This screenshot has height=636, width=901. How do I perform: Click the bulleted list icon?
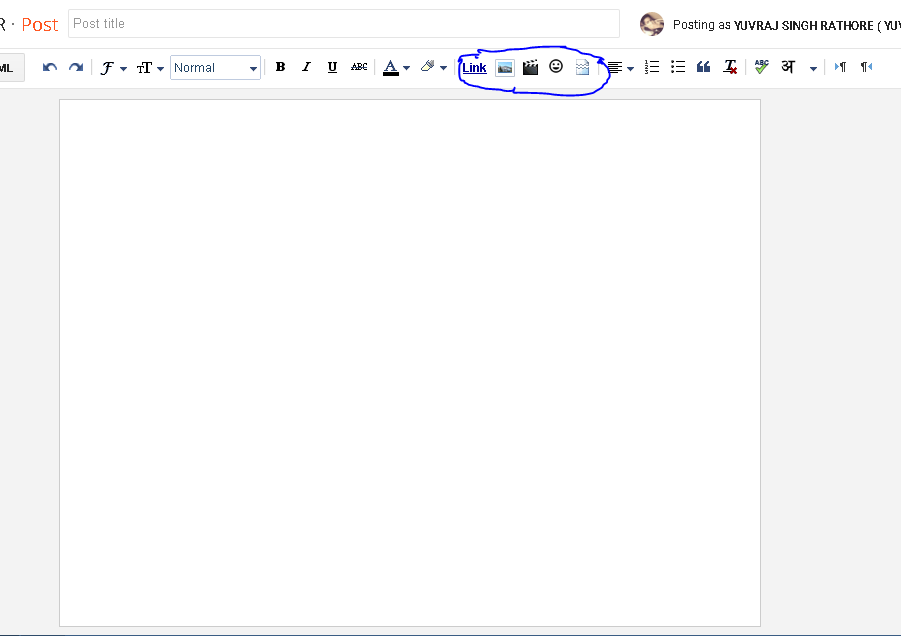678,67
